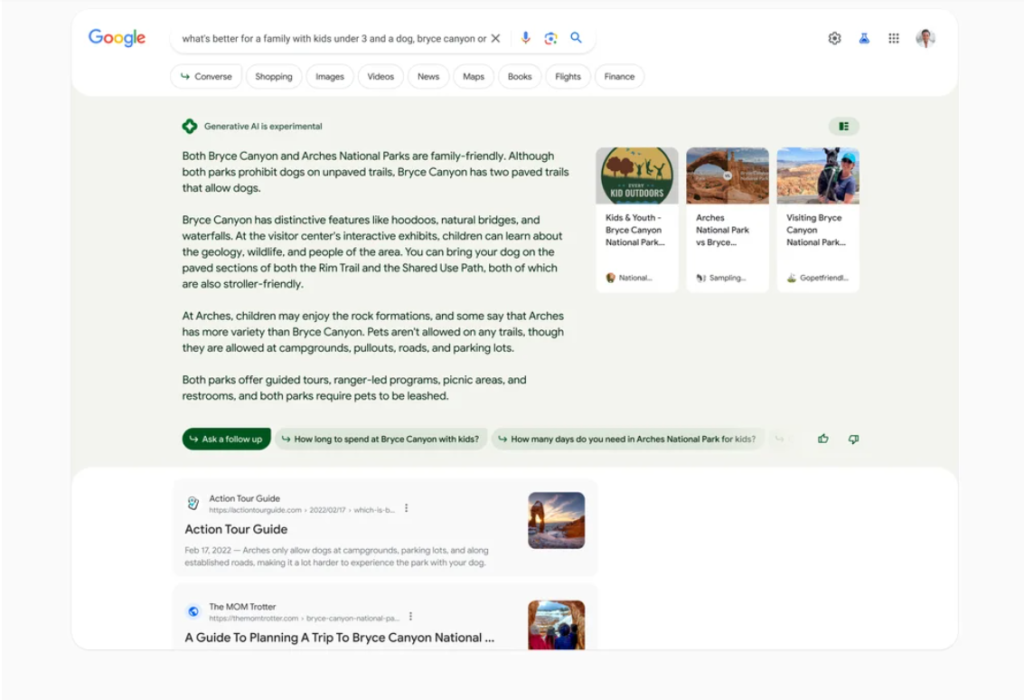Give a thumbs down on the AI response
The width and height of the screenshot is (1024, 700).
point(854,440)
